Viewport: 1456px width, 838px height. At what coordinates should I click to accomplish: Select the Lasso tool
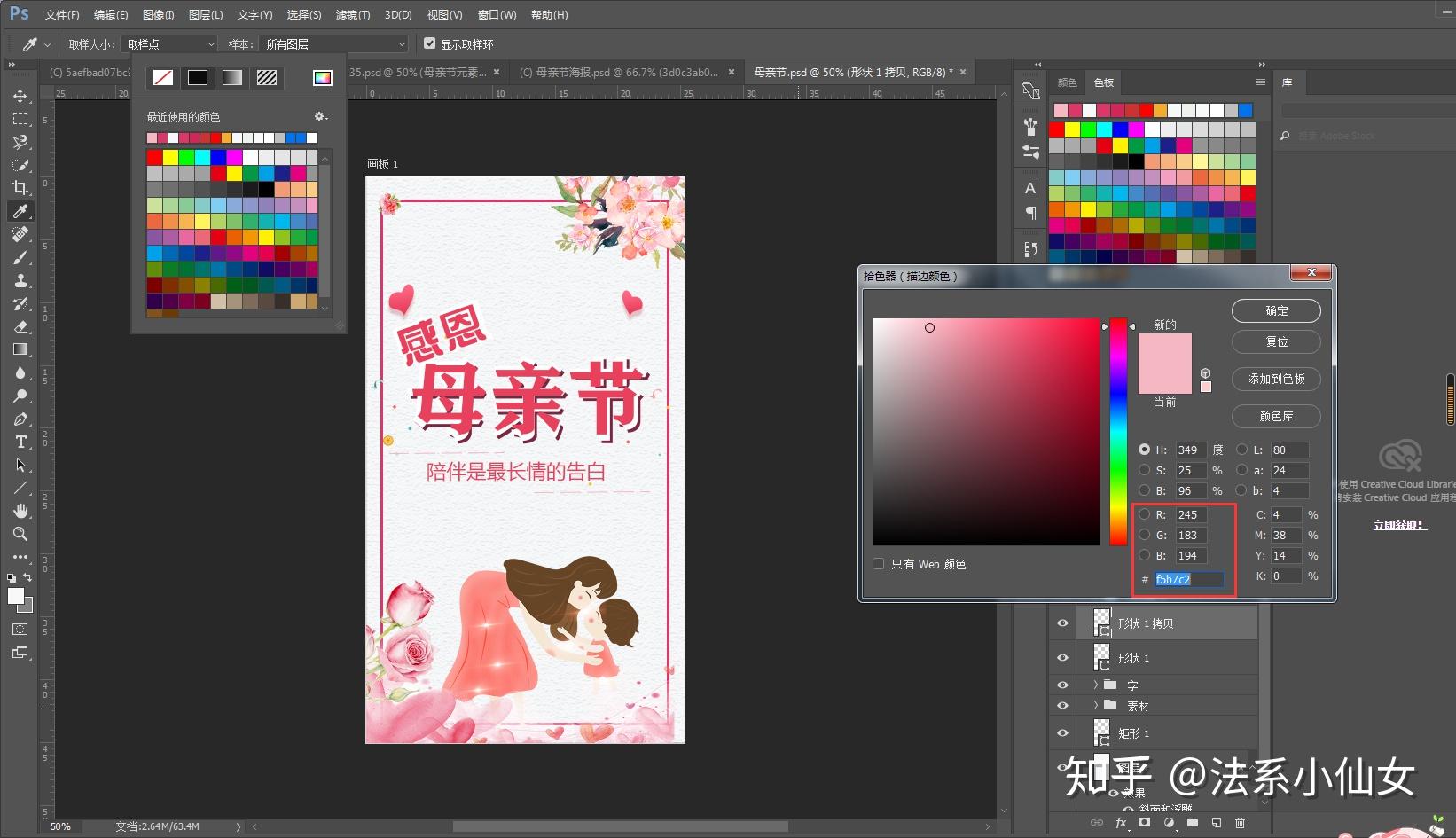(x=20, y=142)
